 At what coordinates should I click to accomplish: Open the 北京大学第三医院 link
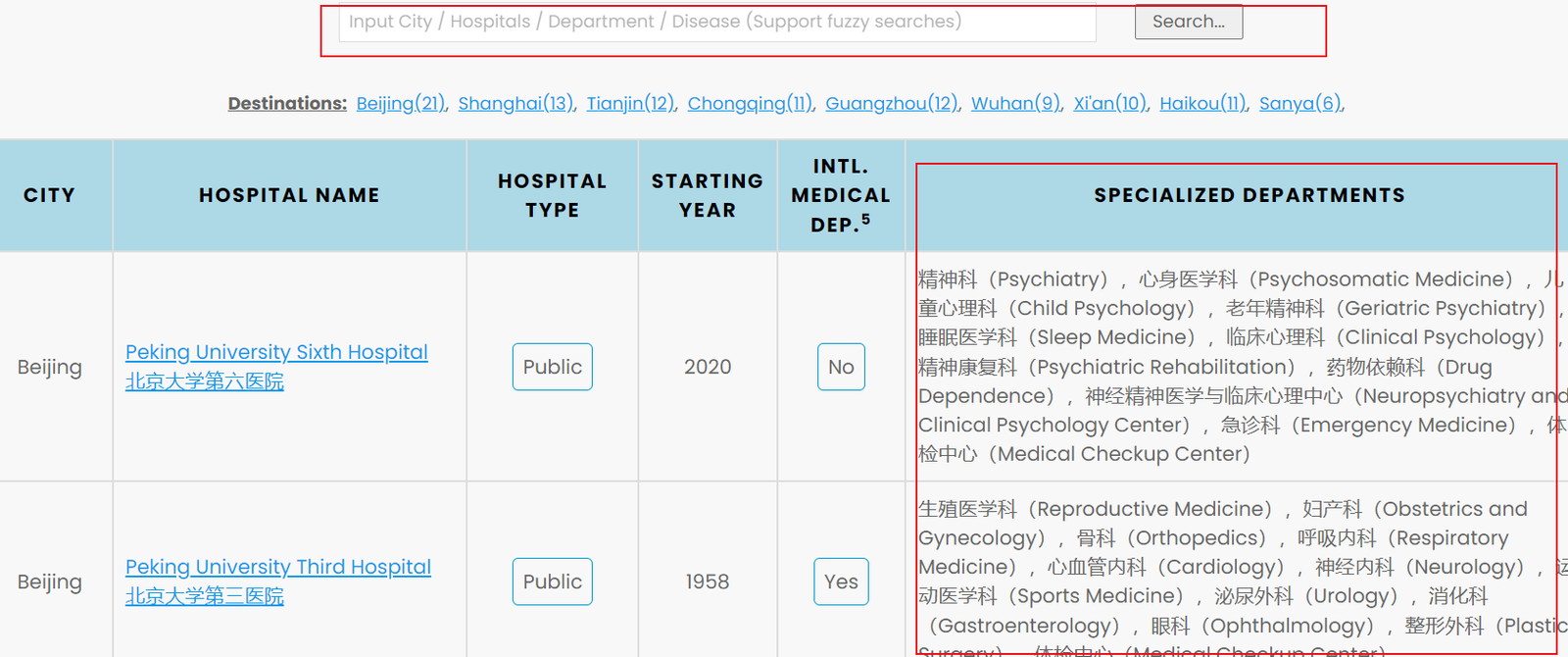coord(205,596)
